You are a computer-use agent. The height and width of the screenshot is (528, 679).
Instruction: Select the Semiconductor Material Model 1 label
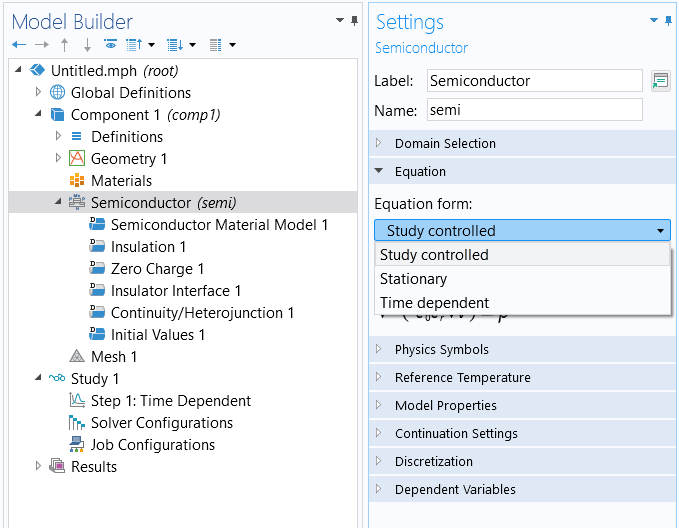point(219,225)
